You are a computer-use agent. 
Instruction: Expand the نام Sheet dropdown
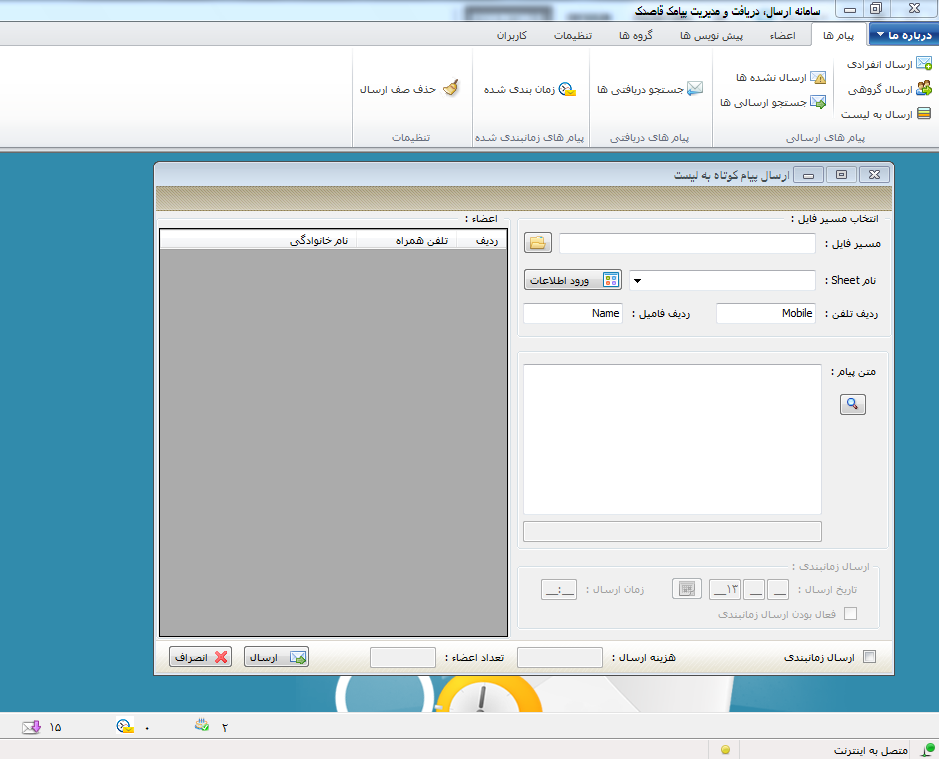pyautogui.click(x=638, y=281)
